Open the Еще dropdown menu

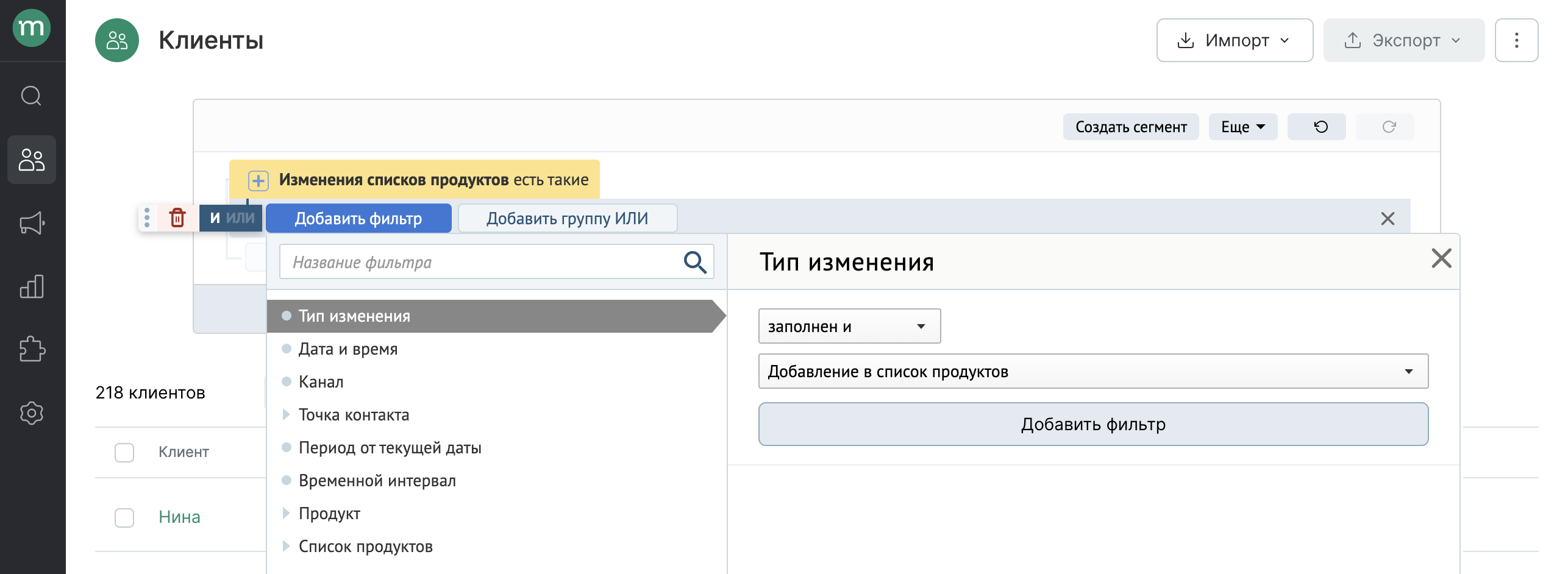(1242, 127)
